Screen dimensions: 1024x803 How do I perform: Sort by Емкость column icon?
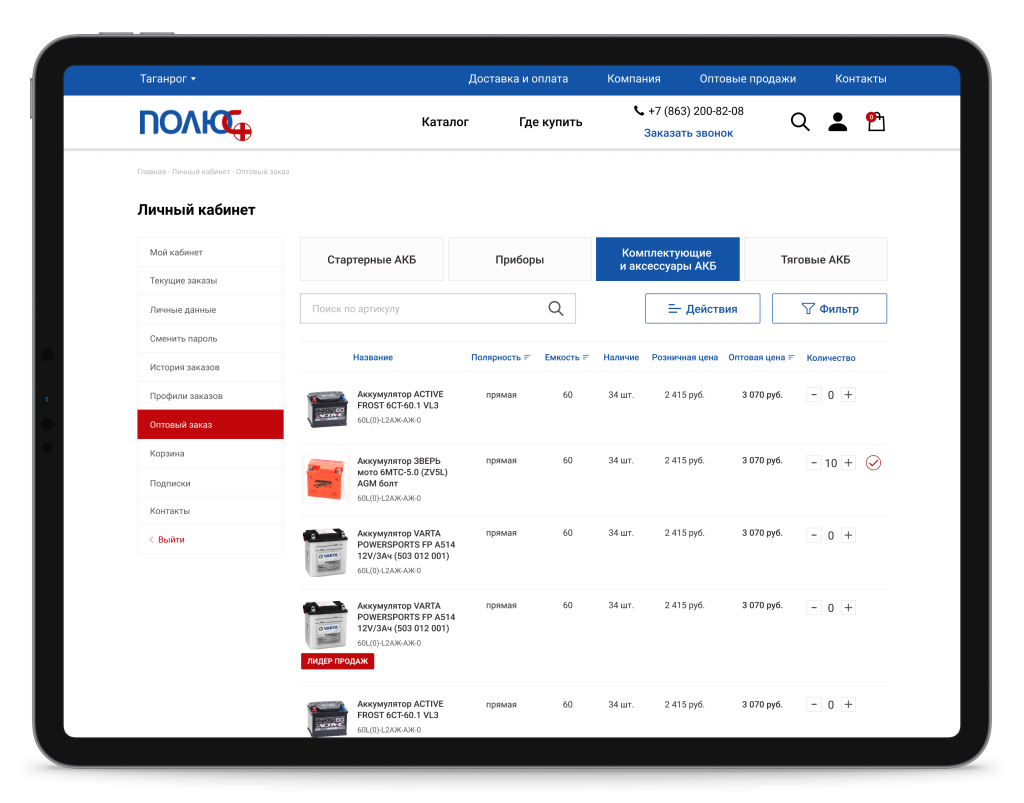click(586, 358)
